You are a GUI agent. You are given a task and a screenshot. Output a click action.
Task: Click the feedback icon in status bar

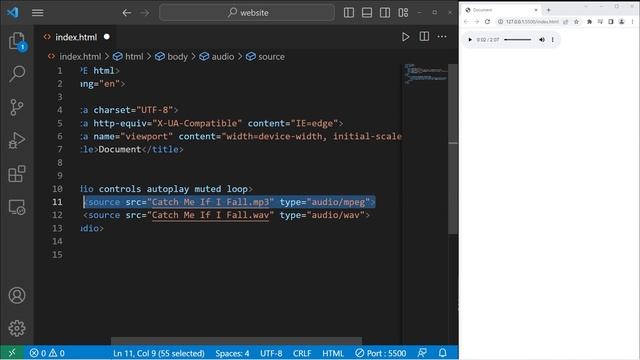(422, 353)
